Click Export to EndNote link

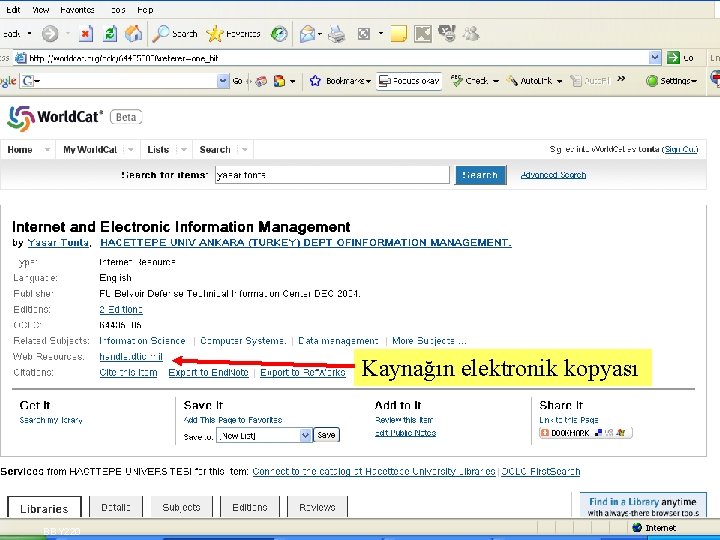coord(208,372)
